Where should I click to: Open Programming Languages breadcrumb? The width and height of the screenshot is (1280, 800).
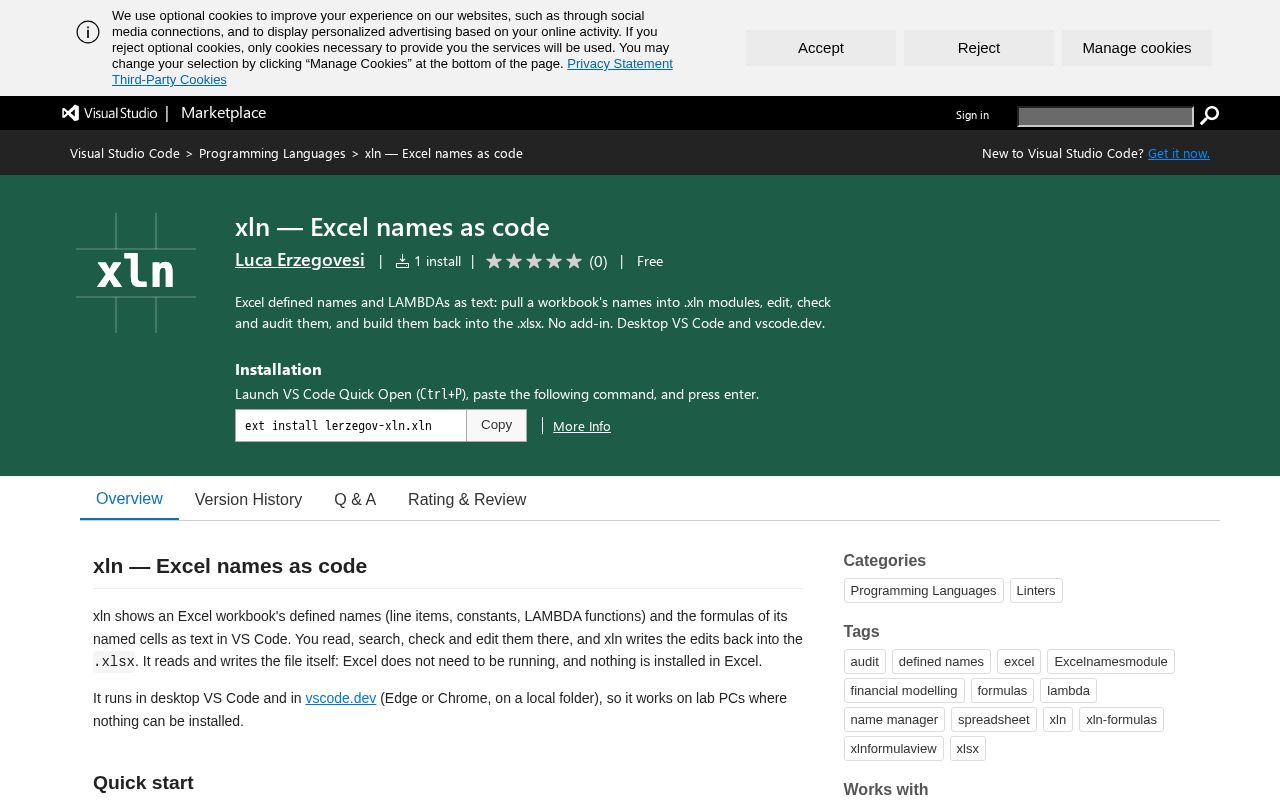(272, 153)
